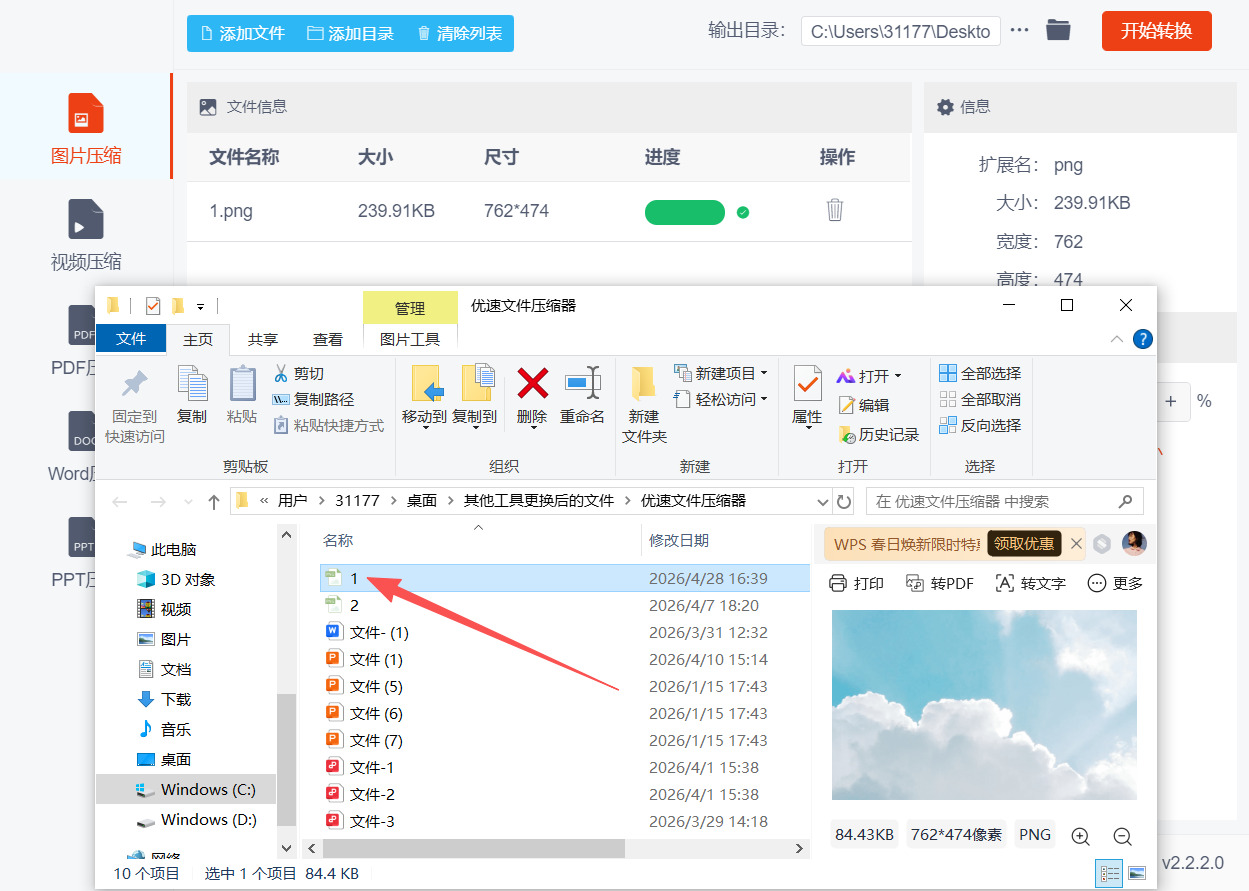Image resolution: width=1249 pixels, height=891 pixels.
Task: Open 历史记录 history in ribbon
Action: point(878,435)
